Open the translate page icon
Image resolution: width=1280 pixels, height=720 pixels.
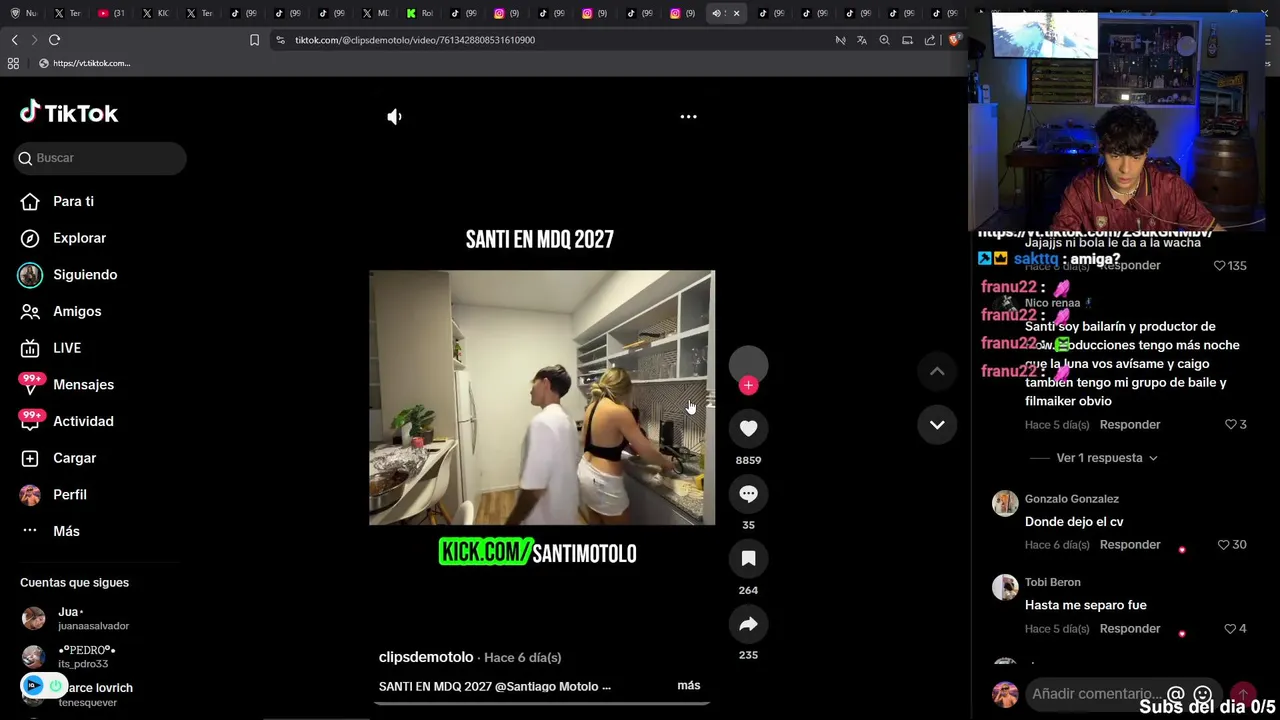coord(862,40)
